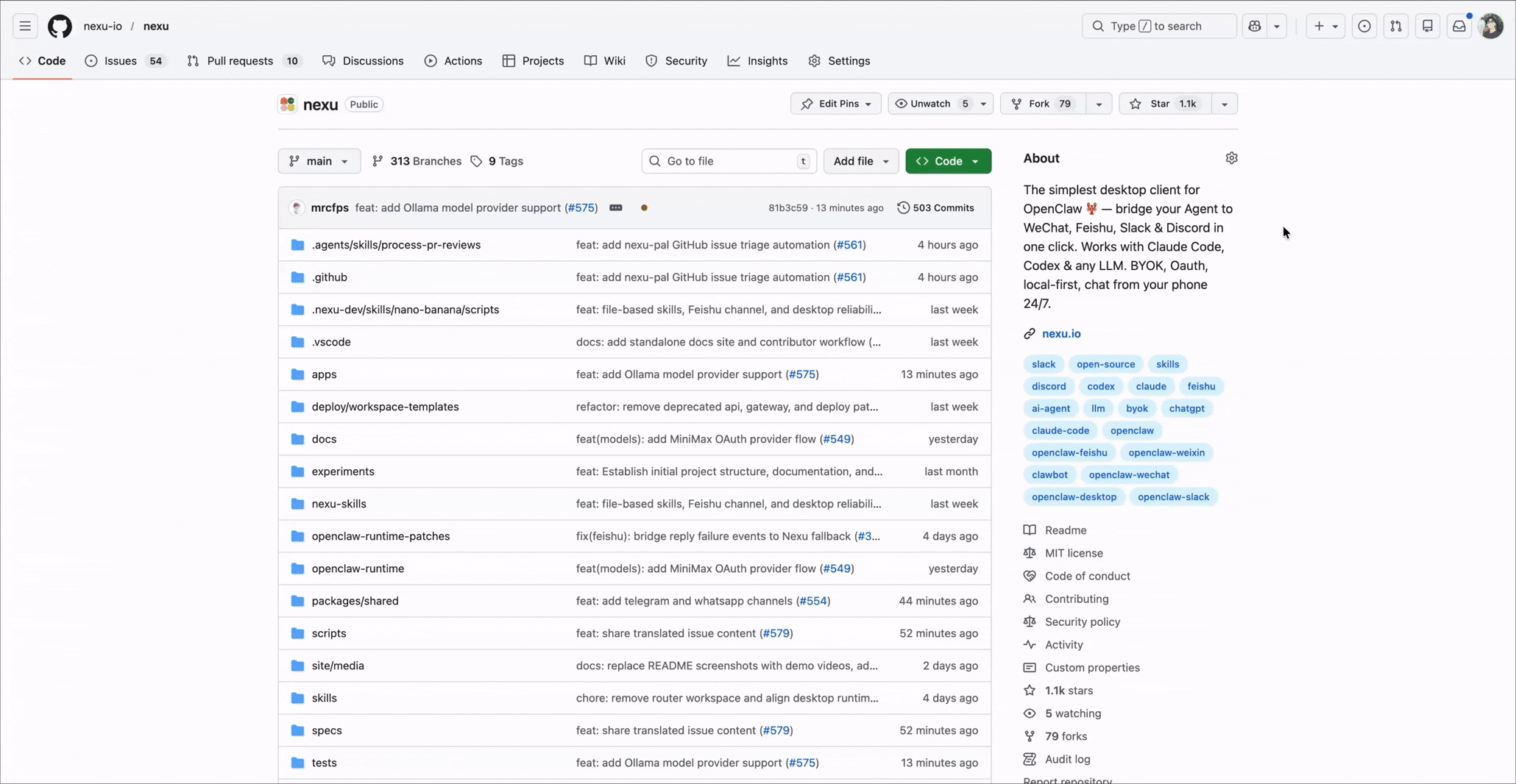Follow the nexu.io website link
The image size is (1516, 784).
(x=1061, y=333)
